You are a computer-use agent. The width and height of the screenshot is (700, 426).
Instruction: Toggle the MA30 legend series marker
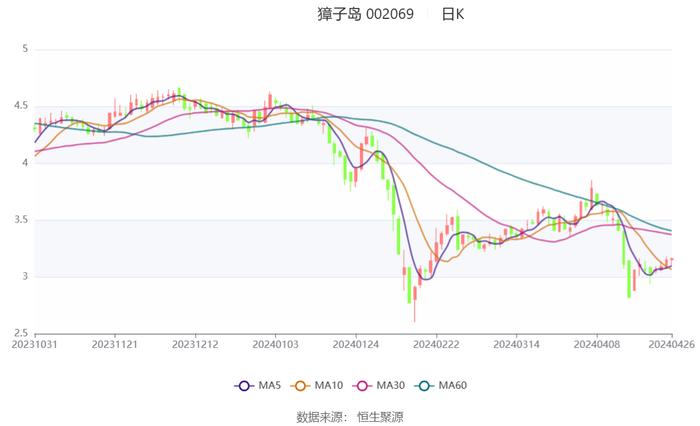pos(370,386)
